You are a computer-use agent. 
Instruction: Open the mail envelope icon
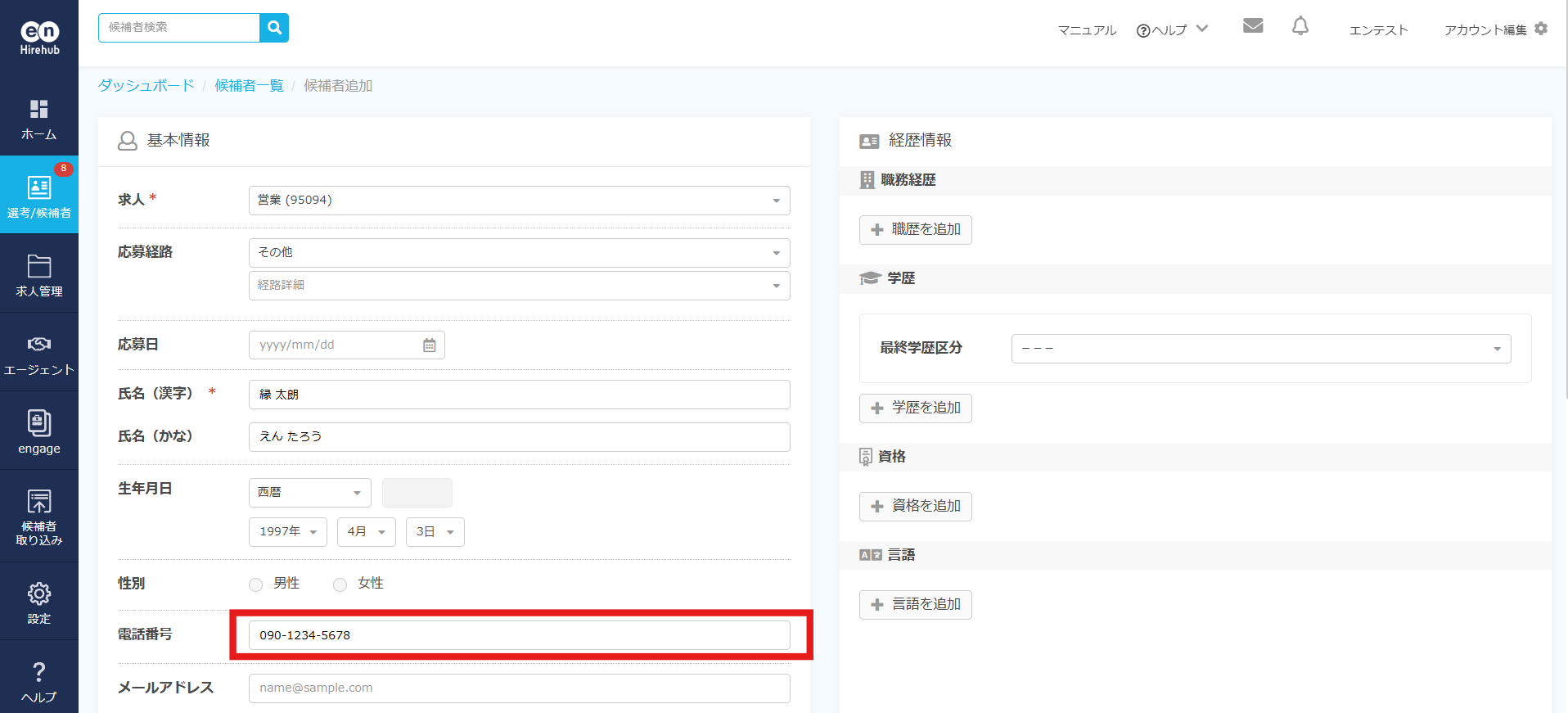point(1253,26)
